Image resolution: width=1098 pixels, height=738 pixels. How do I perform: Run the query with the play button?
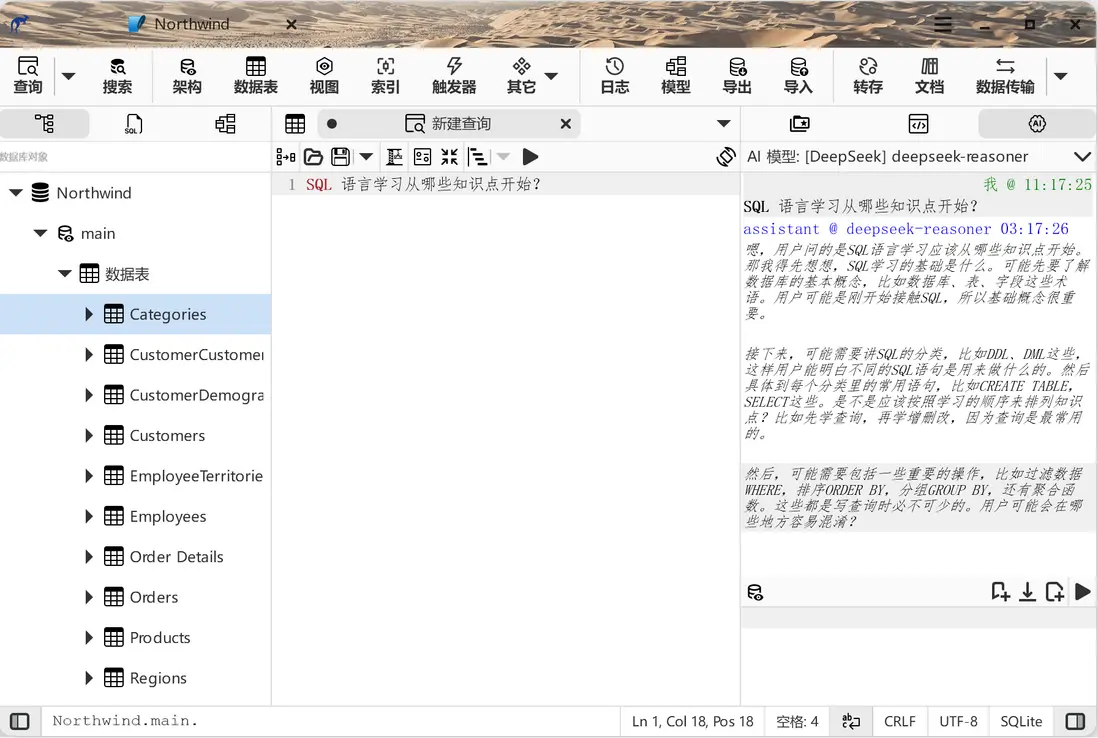click(531, 156)
